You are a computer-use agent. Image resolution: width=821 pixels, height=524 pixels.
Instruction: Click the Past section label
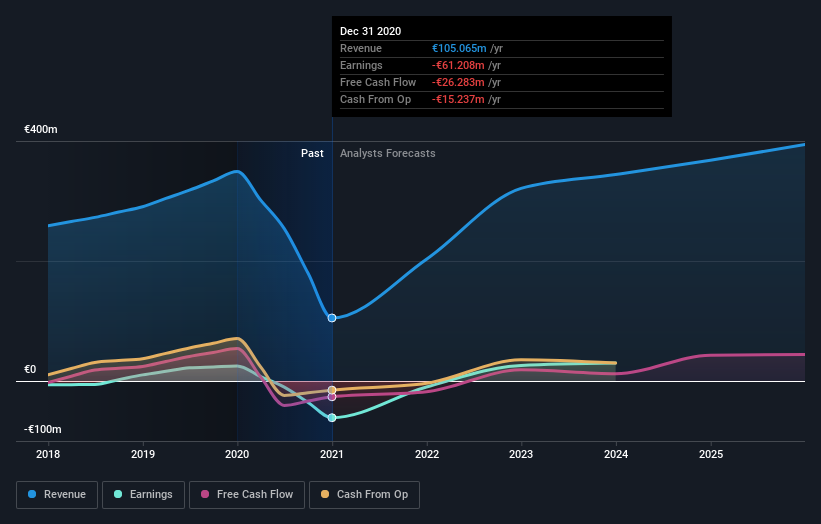point(312,153)
